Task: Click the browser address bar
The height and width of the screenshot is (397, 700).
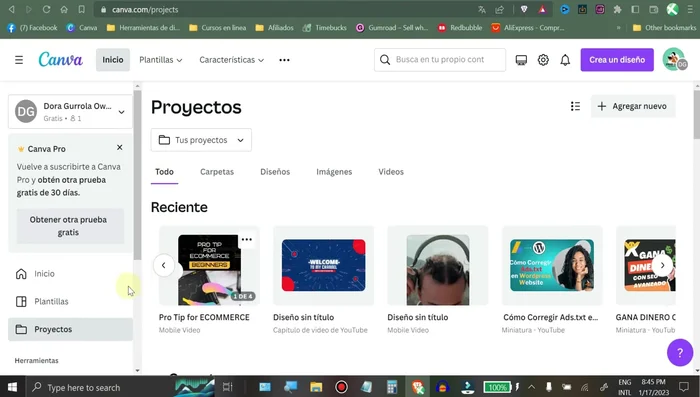Action: click(286, 9)
